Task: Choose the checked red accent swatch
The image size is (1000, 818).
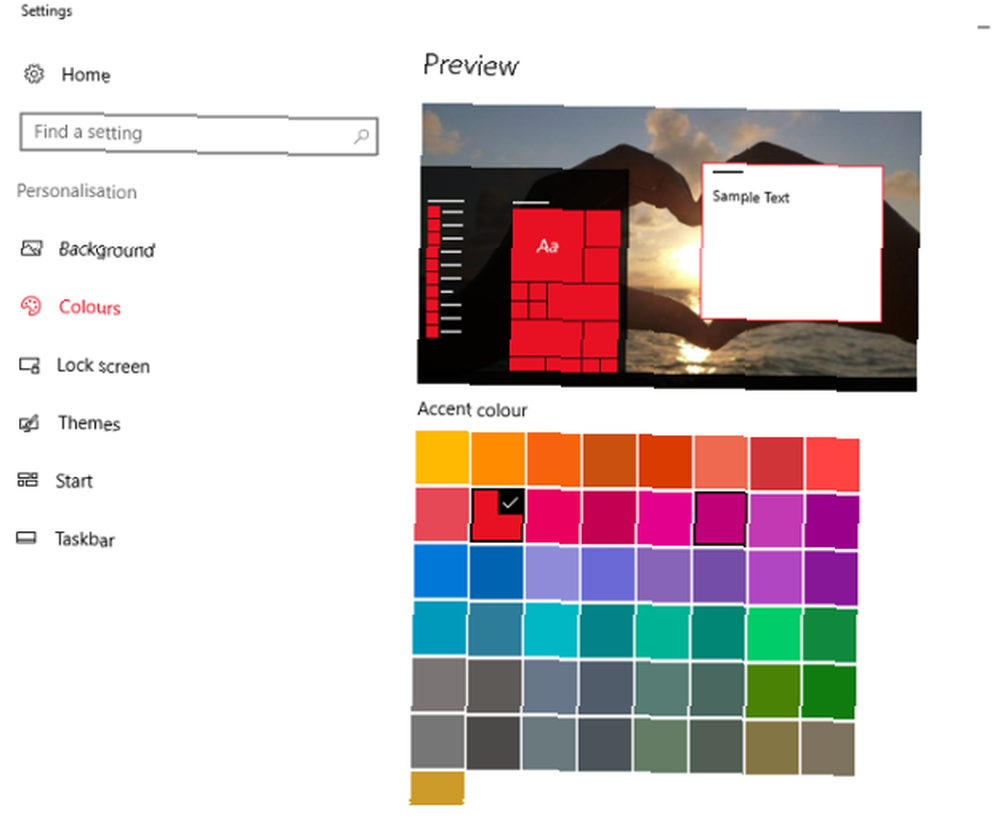Action: click(497, 515)
